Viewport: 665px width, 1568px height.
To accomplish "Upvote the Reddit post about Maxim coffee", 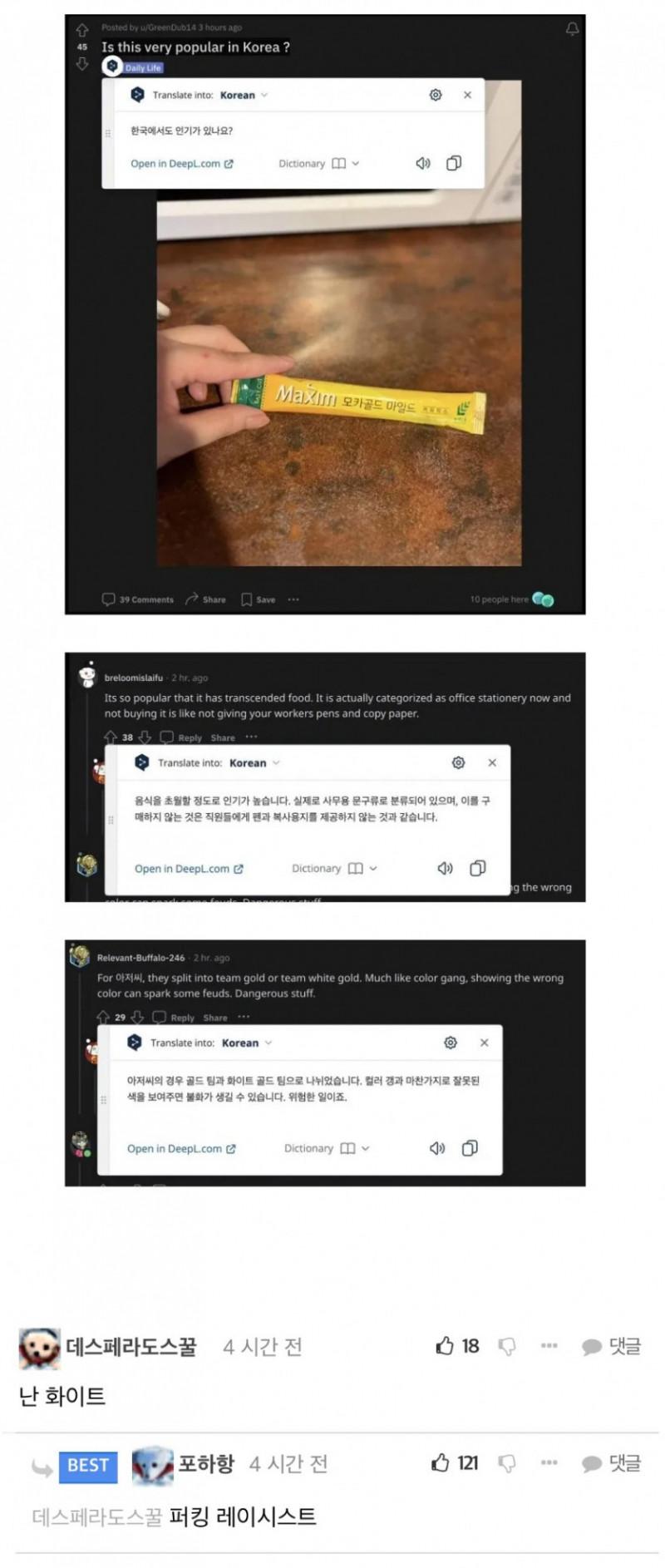I will [81, 31].
